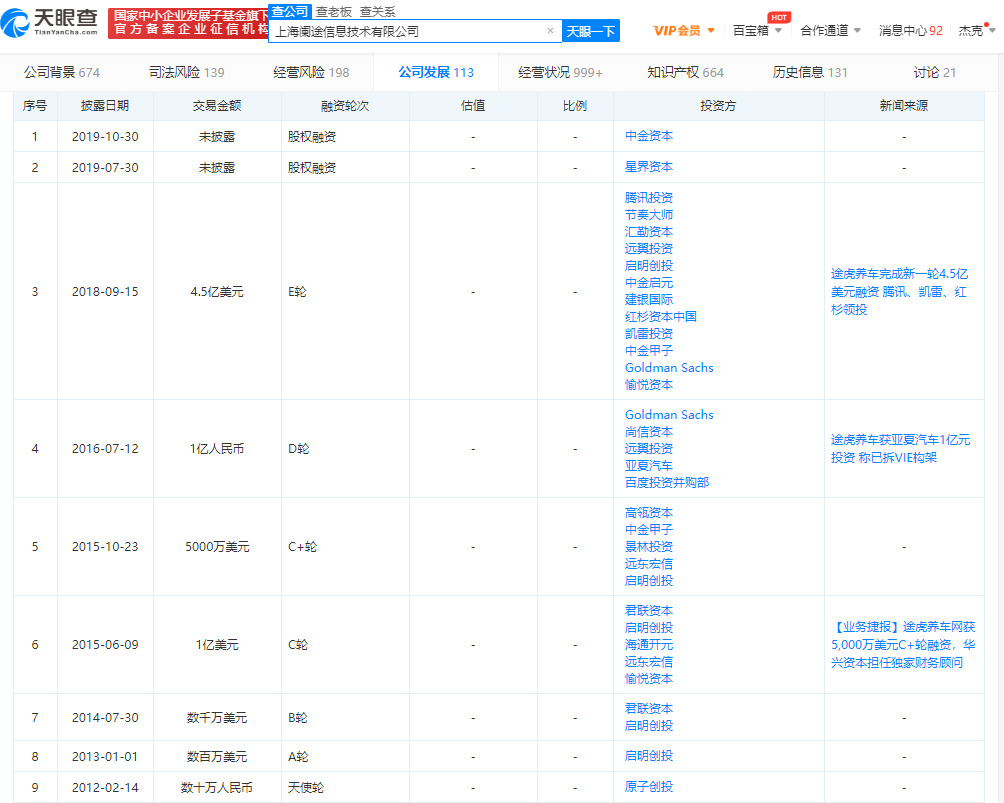Viewport: 1004px width, 803px height.
Task: Switch to 公司背景 tab
Action: tap(61, 72)
